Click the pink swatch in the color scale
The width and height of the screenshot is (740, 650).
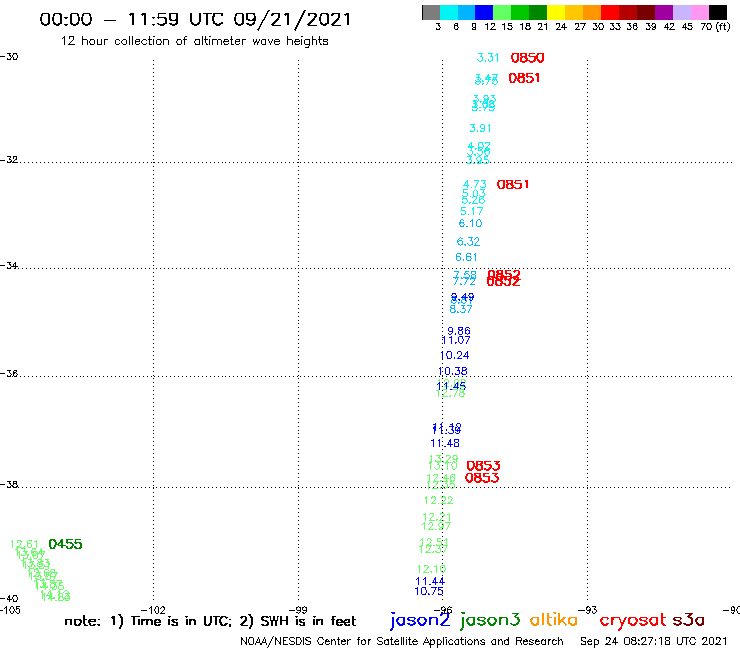pos(700,12)
